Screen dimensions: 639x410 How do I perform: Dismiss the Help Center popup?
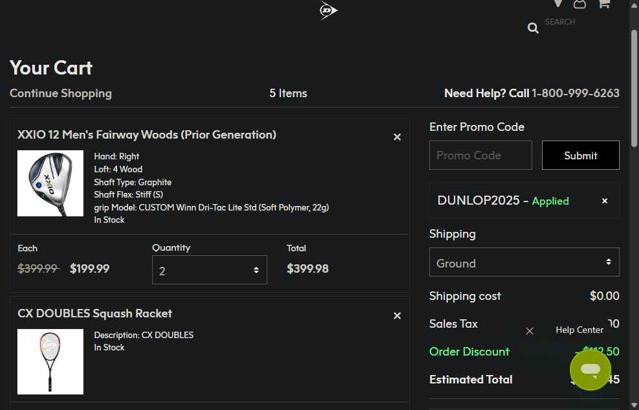(529, 331)
